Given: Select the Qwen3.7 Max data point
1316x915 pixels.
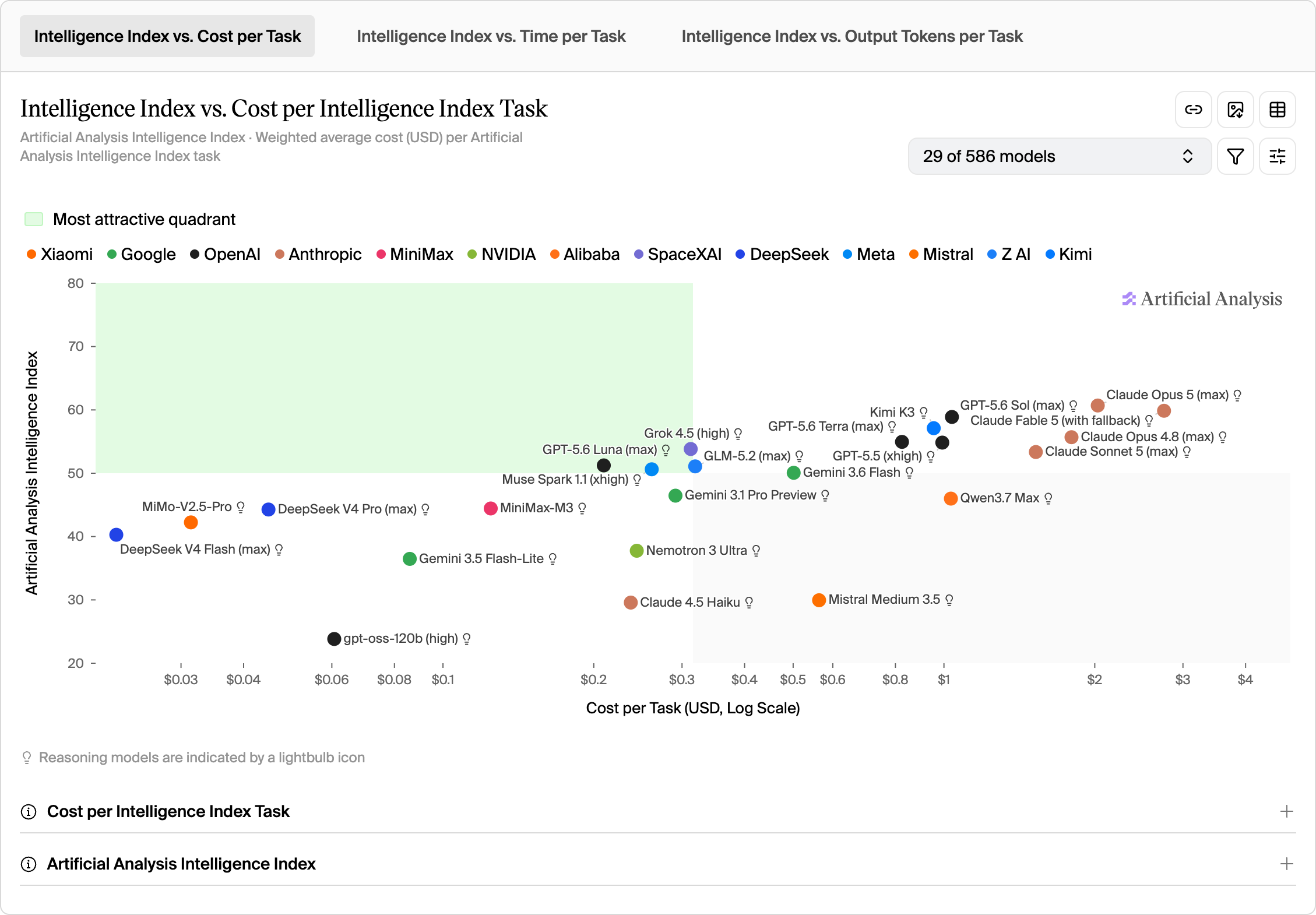Looking at the screenshot, I should click(951, 498).
